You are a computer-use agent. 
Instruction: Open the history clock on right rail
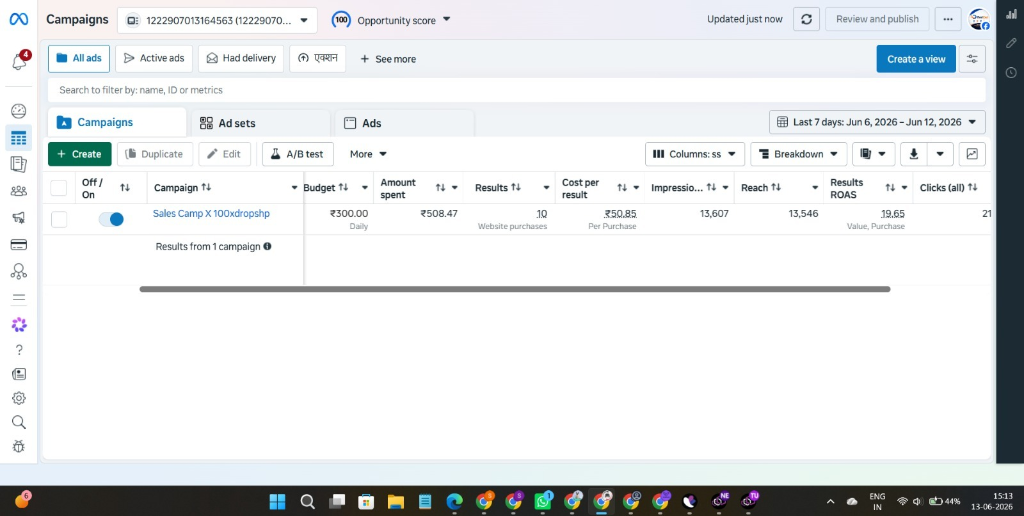point(1011,72)
